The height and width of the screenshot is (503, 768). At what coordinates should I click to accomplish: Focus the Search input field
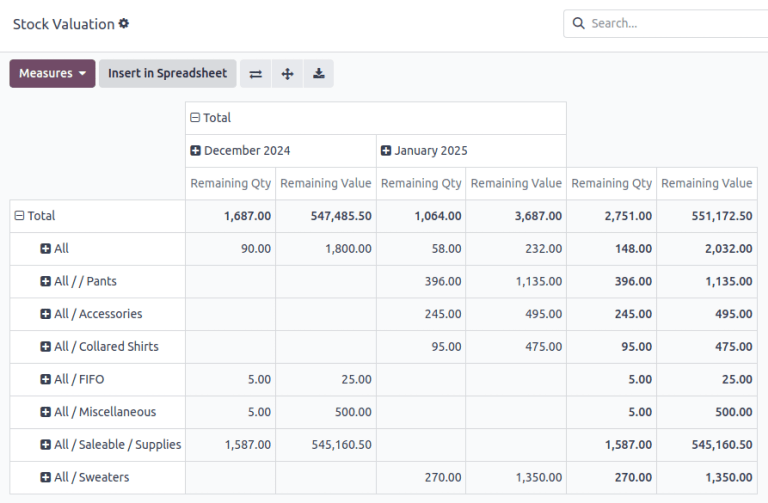(670, 23)
